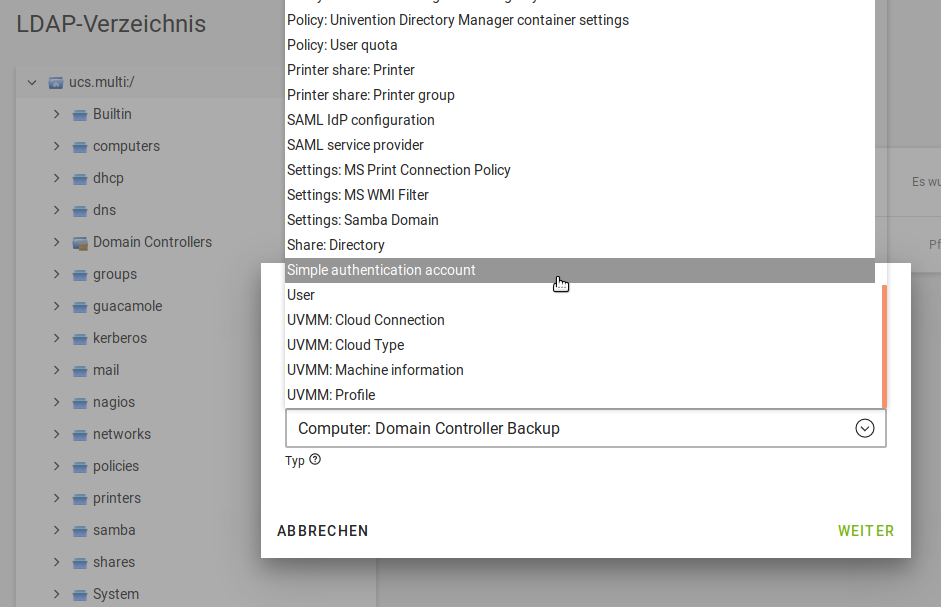
Task: Click the printers folder icon
Action: click(80, 499)
